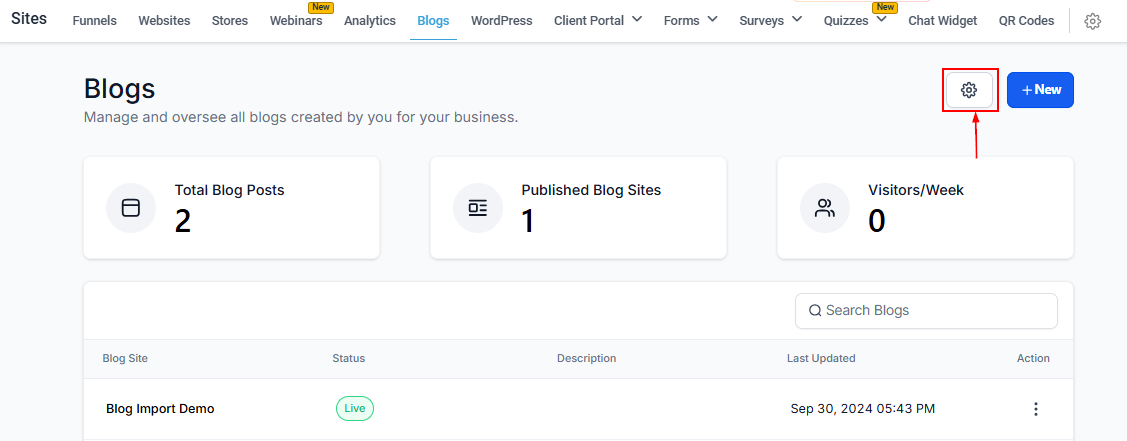Click the Visitors/Week people icon
1127x441 pixels.
click(825, 208)
